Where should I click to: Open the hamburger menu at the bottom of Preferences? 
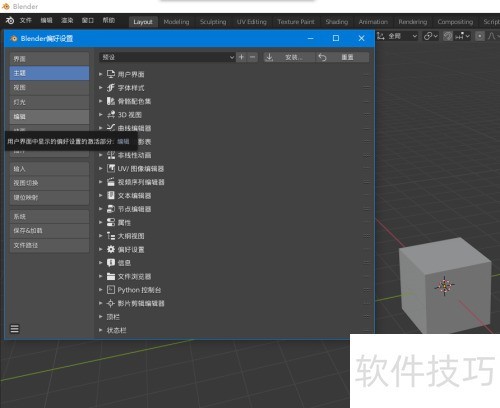point(15,329)
